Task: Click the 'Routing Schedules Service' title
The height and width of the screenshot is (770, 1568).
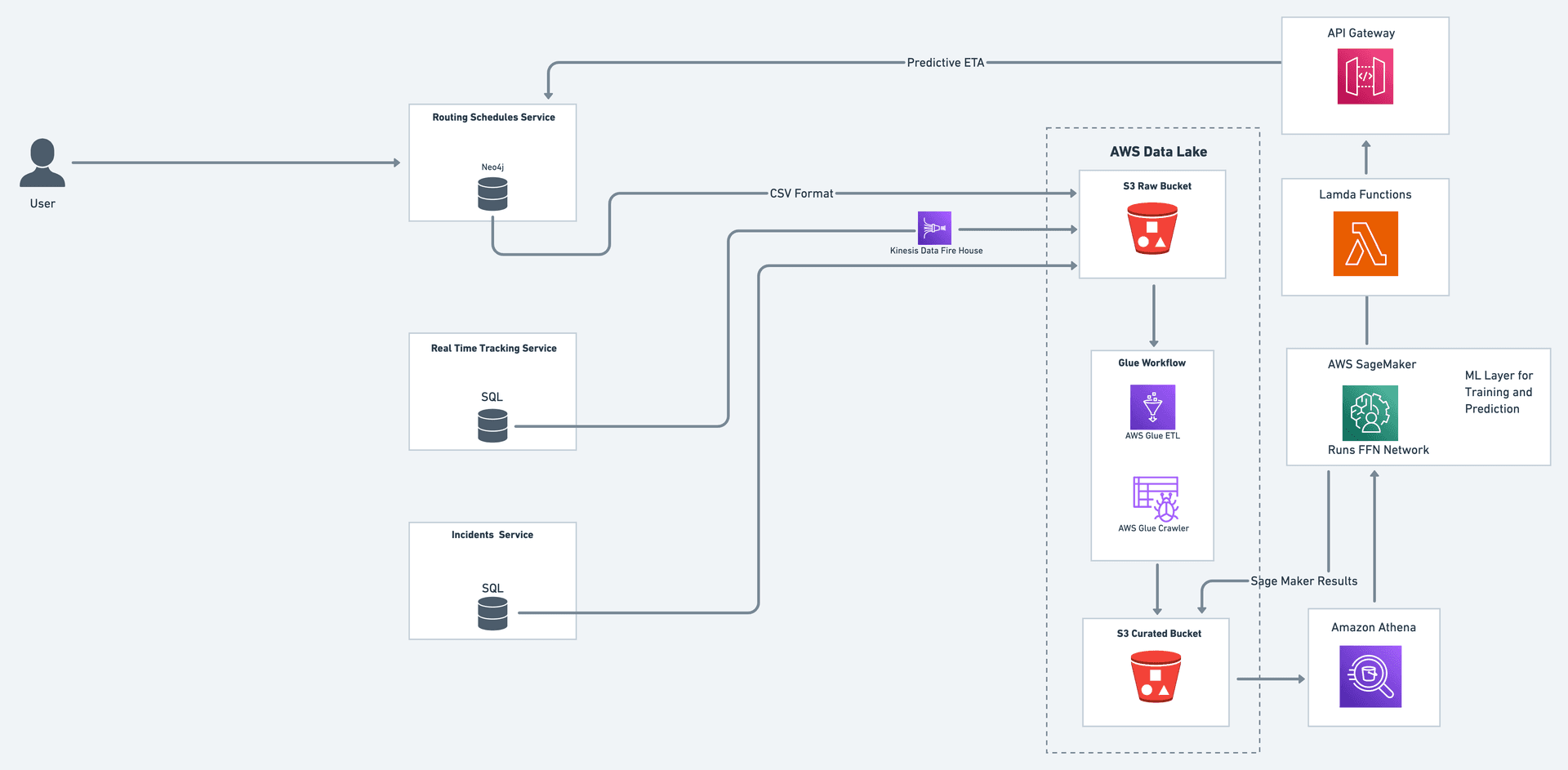Action: [x=493, y=118]
